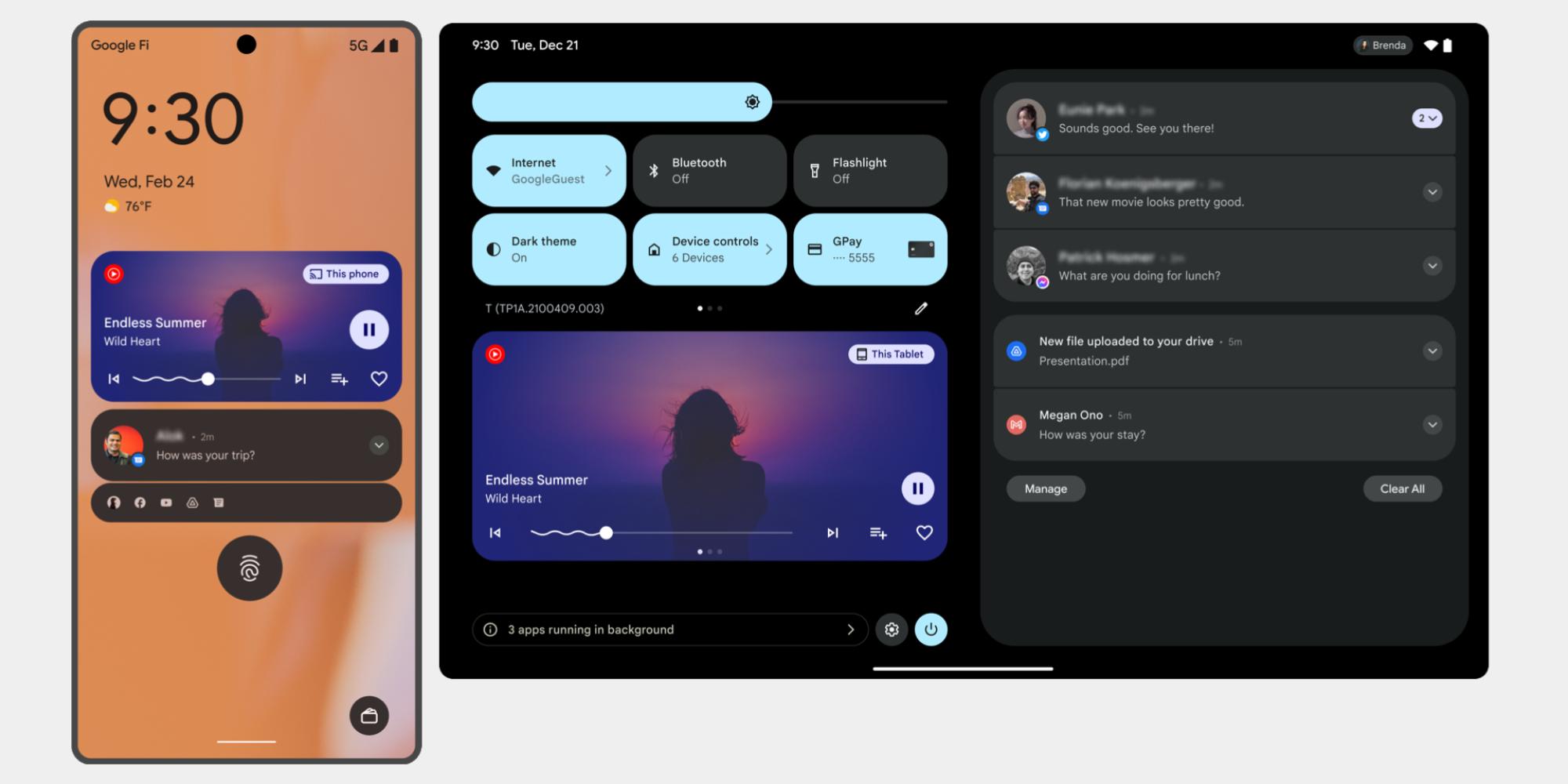This screenshot has height=784, width=1568.
Task: Like the song on tablet media player
Action: [924, 533]
